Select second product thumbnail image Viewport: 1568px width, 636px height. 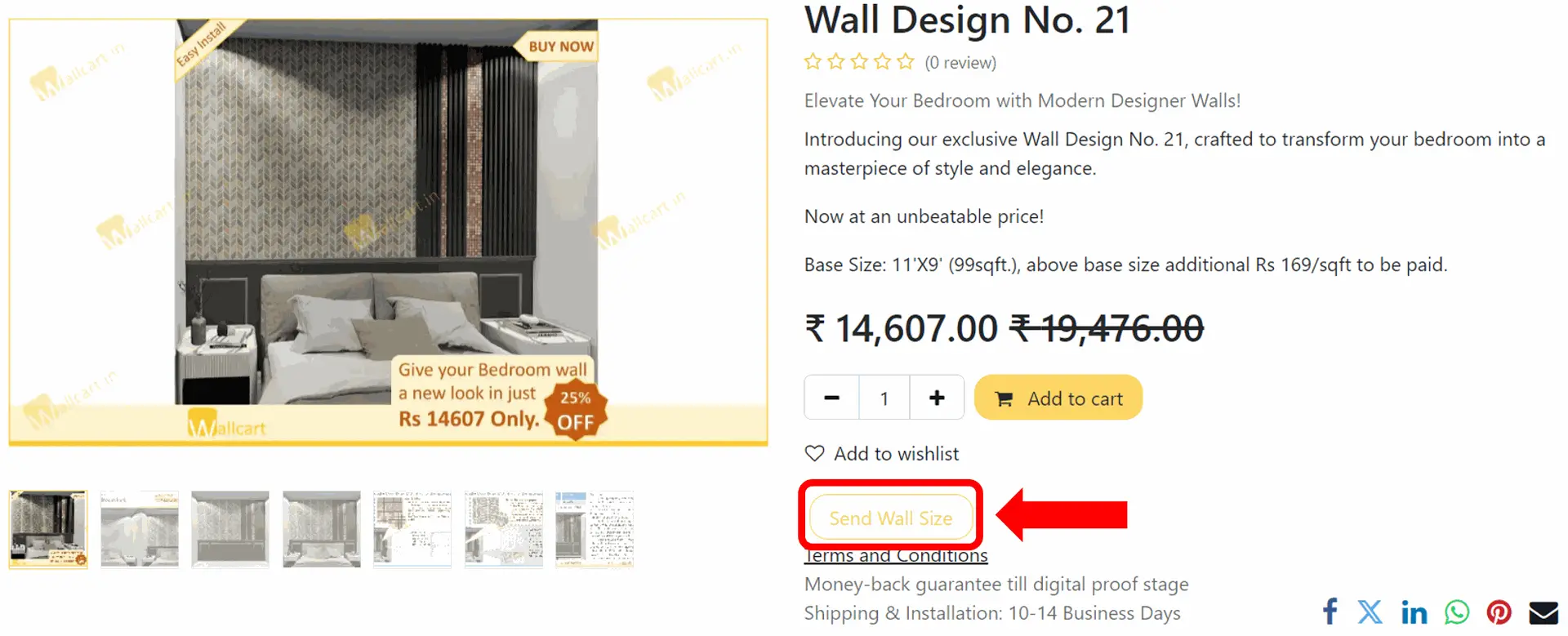pos(140,529)
